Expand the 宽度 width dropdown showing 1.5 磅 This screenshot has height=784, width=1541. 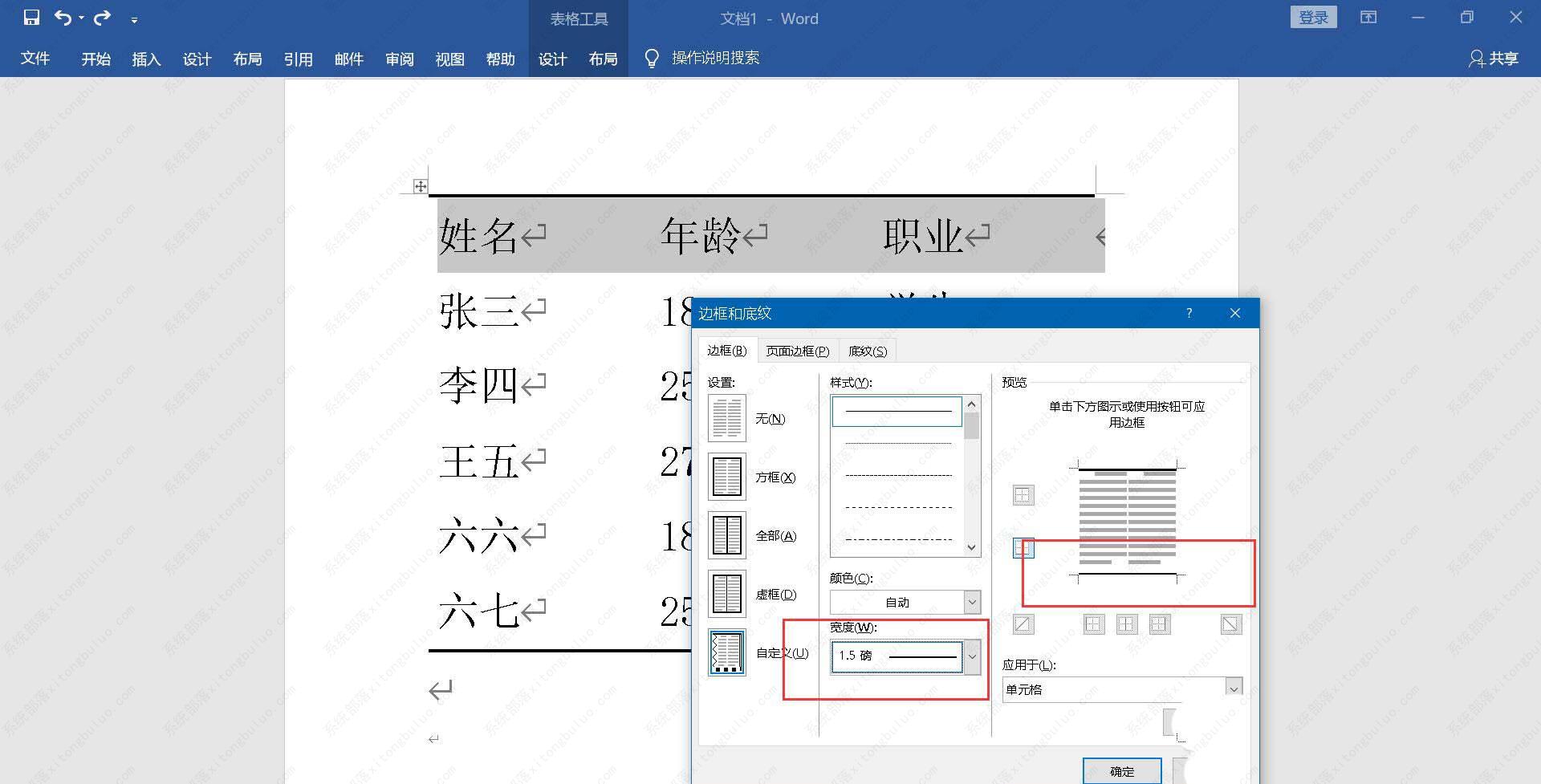971,656
